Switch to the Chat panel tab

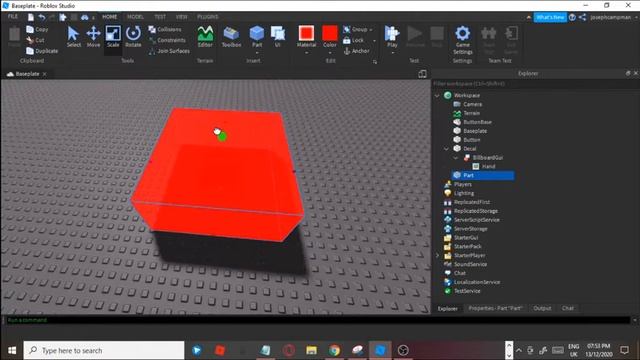[x=568, y=308]
